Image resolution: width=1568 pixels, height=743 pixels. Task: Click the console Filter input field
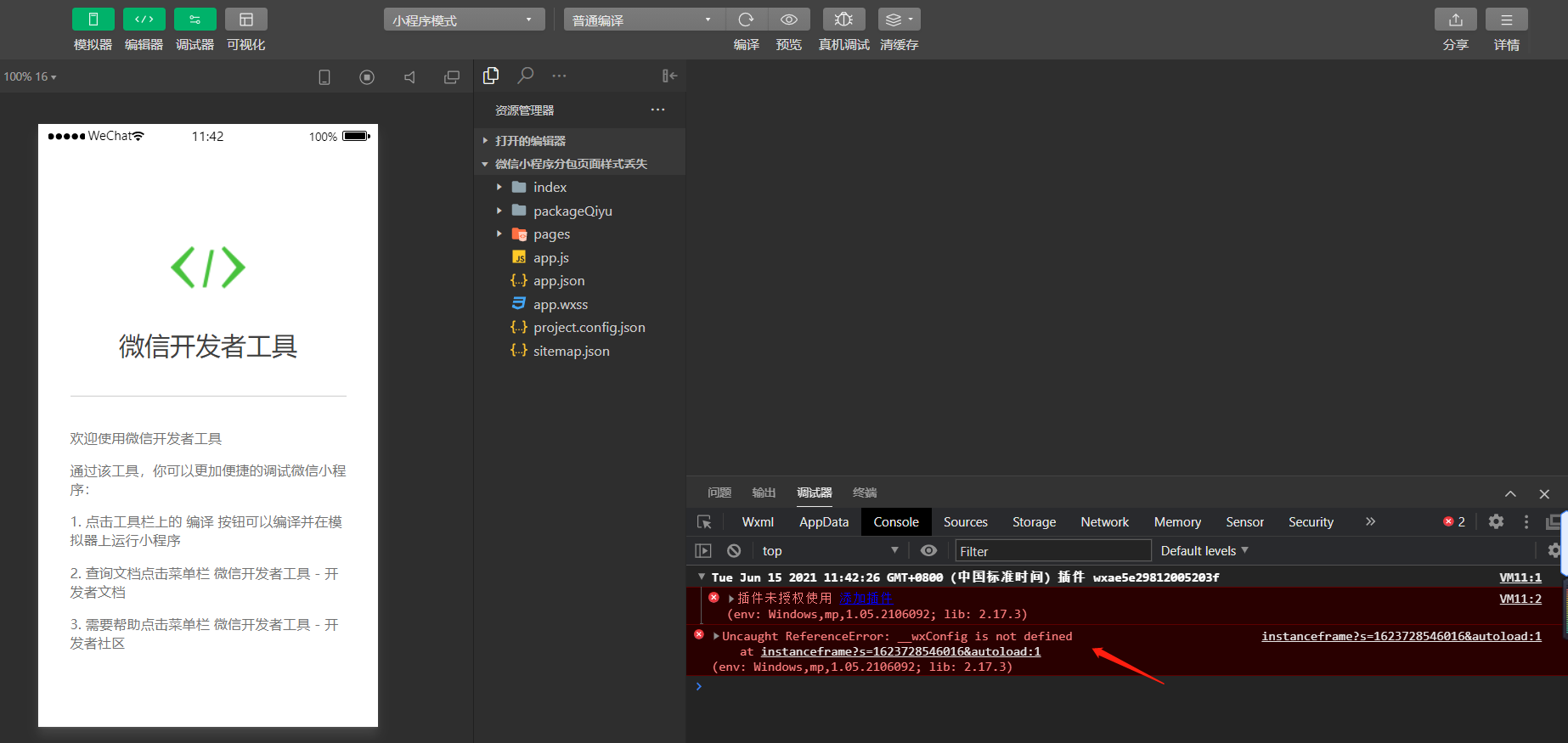(1053, 551)
